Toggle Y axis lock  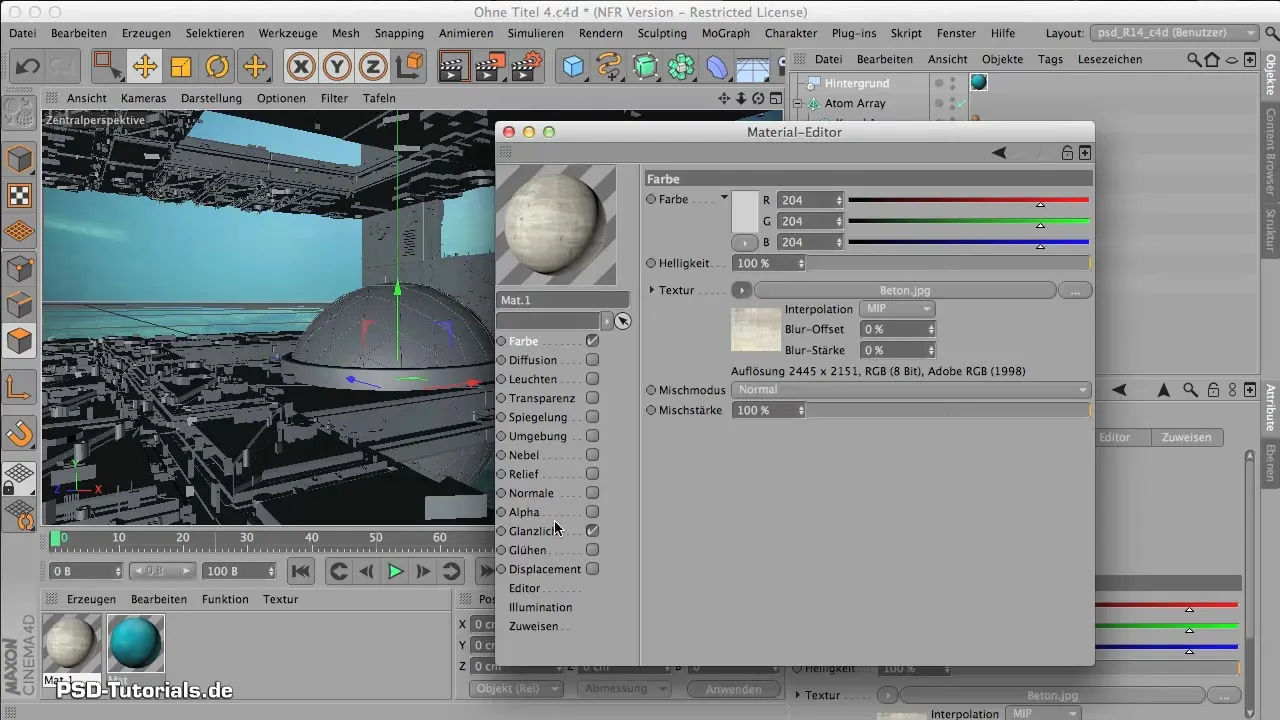click(x=338, y=67)
